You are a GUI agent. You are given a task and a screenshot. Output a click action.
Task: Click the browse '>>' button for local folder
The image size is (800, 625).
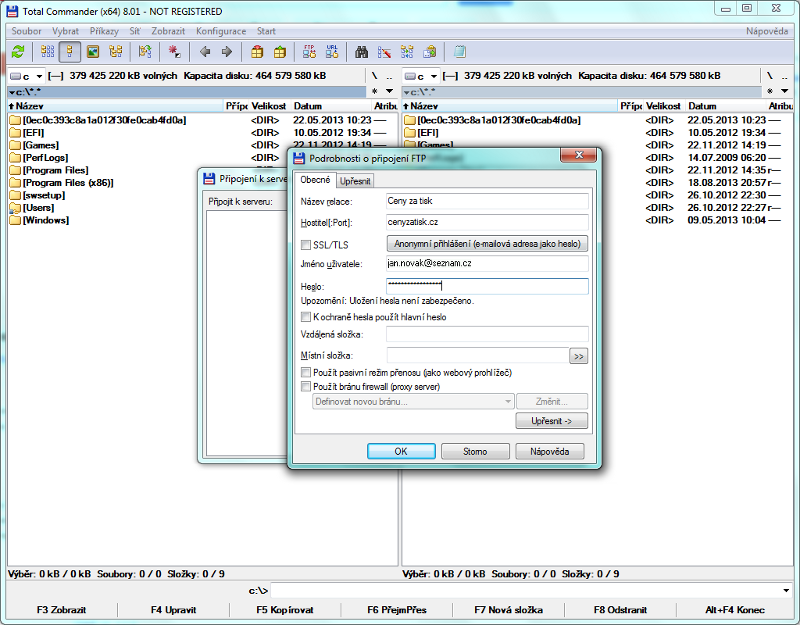(579, 356)
